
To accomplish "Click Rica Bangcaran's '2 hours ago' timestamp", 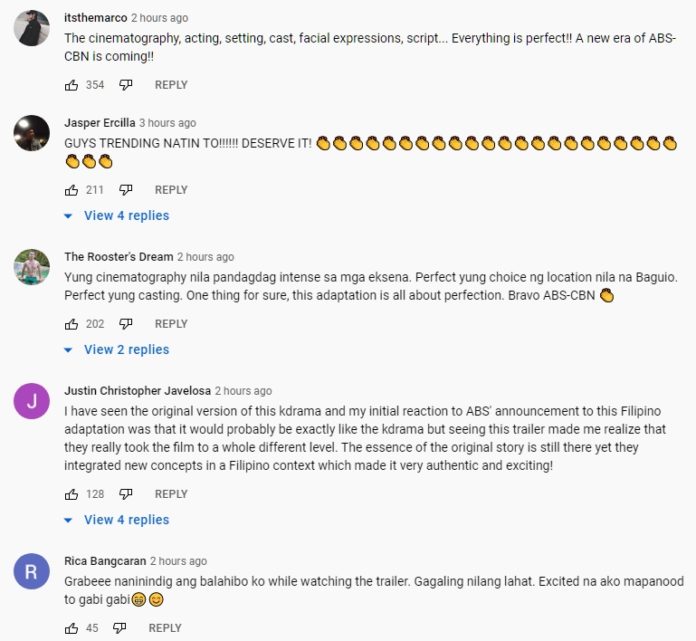I will click(x=179, y=561).
